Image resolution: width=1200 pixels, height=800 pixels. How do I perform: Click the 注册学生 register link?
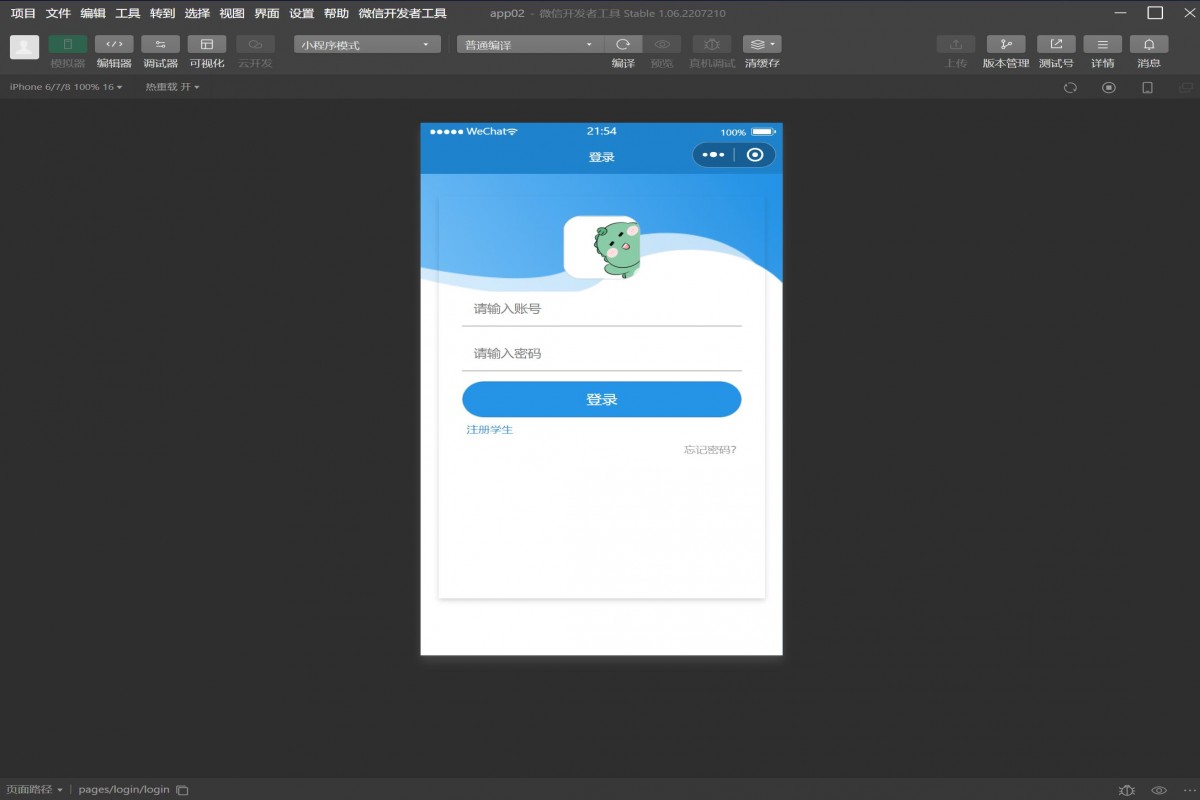[x=490, y=430]
